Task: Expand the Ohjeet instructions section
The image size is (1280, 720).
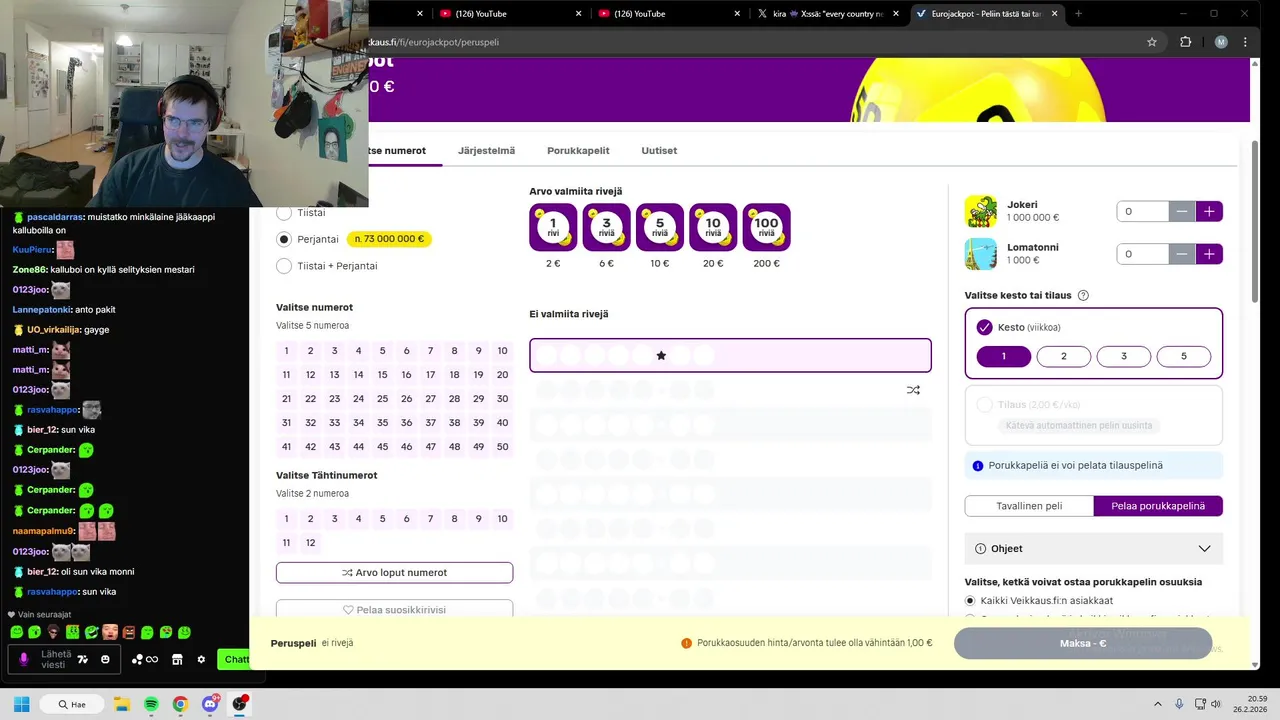Action: [x=1094, y=548]
